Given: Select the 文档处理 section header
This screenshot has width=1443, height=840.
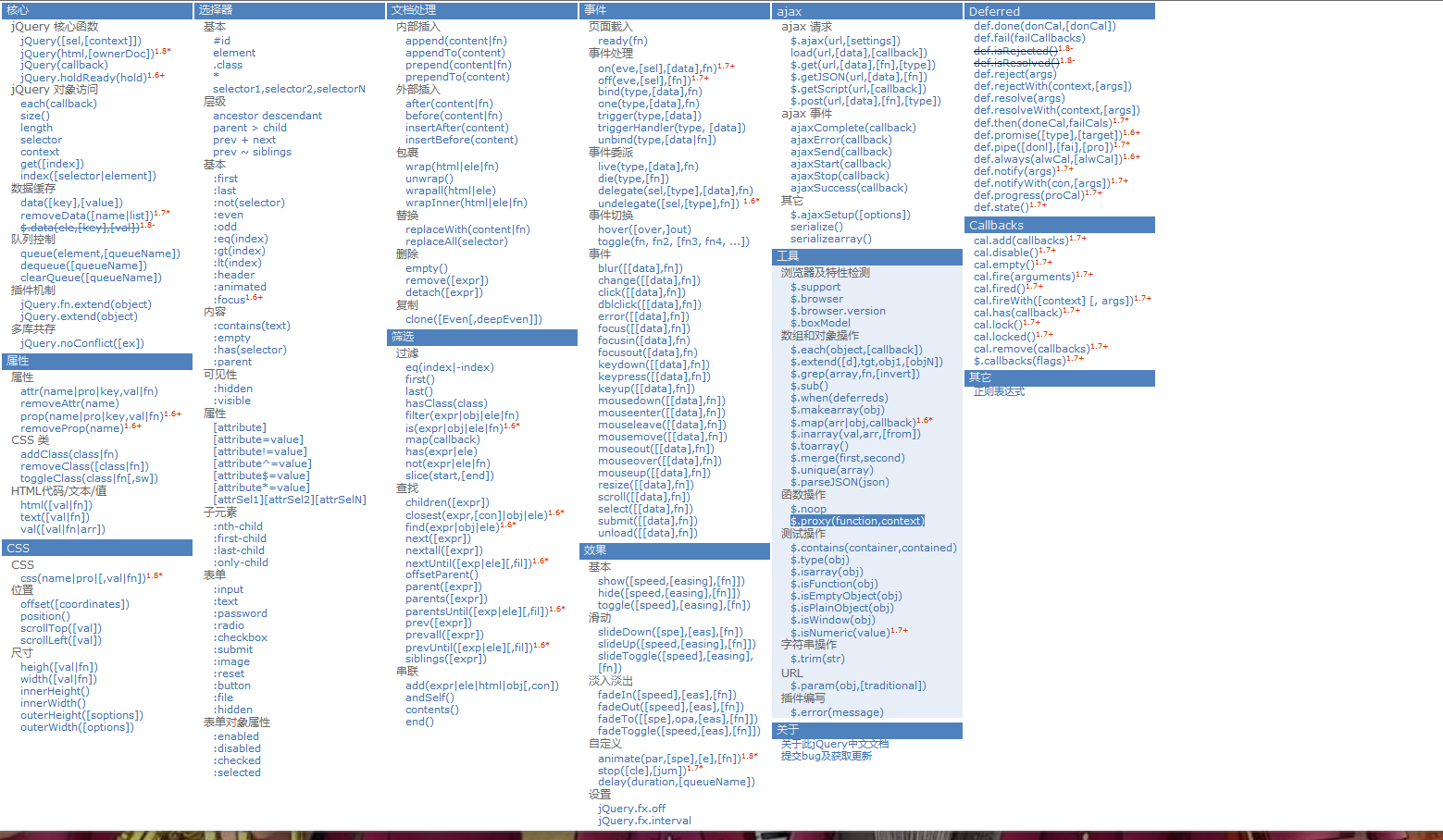Looking at the screenshot, I should tap(482, 10).
